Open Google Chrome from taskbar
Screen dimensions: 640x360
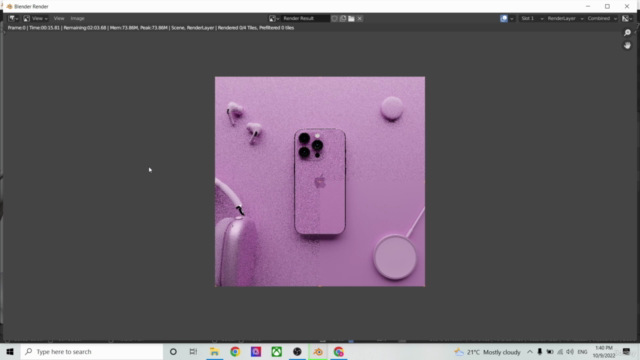click(235, 351)
